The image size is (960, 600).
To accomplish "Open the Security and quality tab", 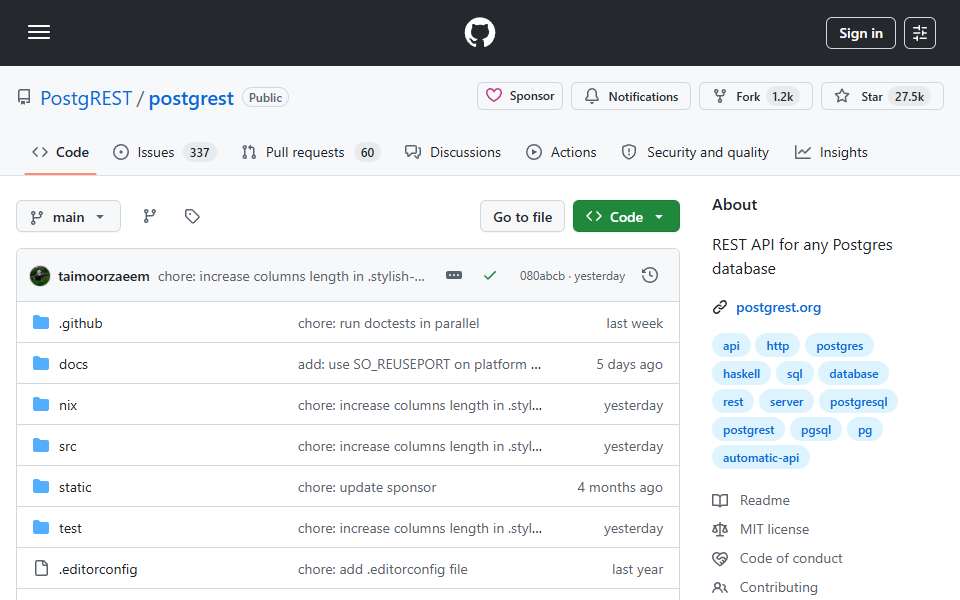I will coord(696,152).
